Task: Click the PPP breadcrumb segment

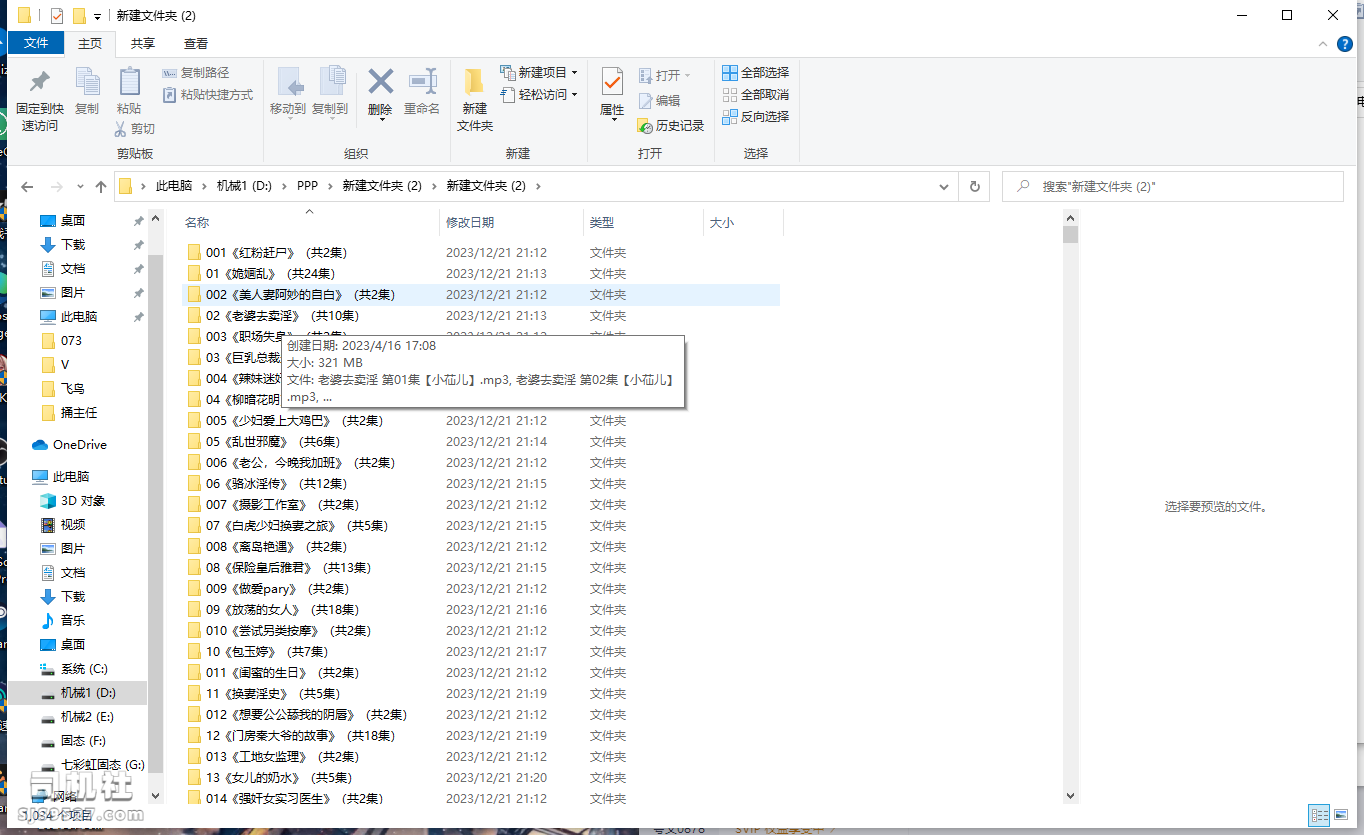Action: pos(307,186)
